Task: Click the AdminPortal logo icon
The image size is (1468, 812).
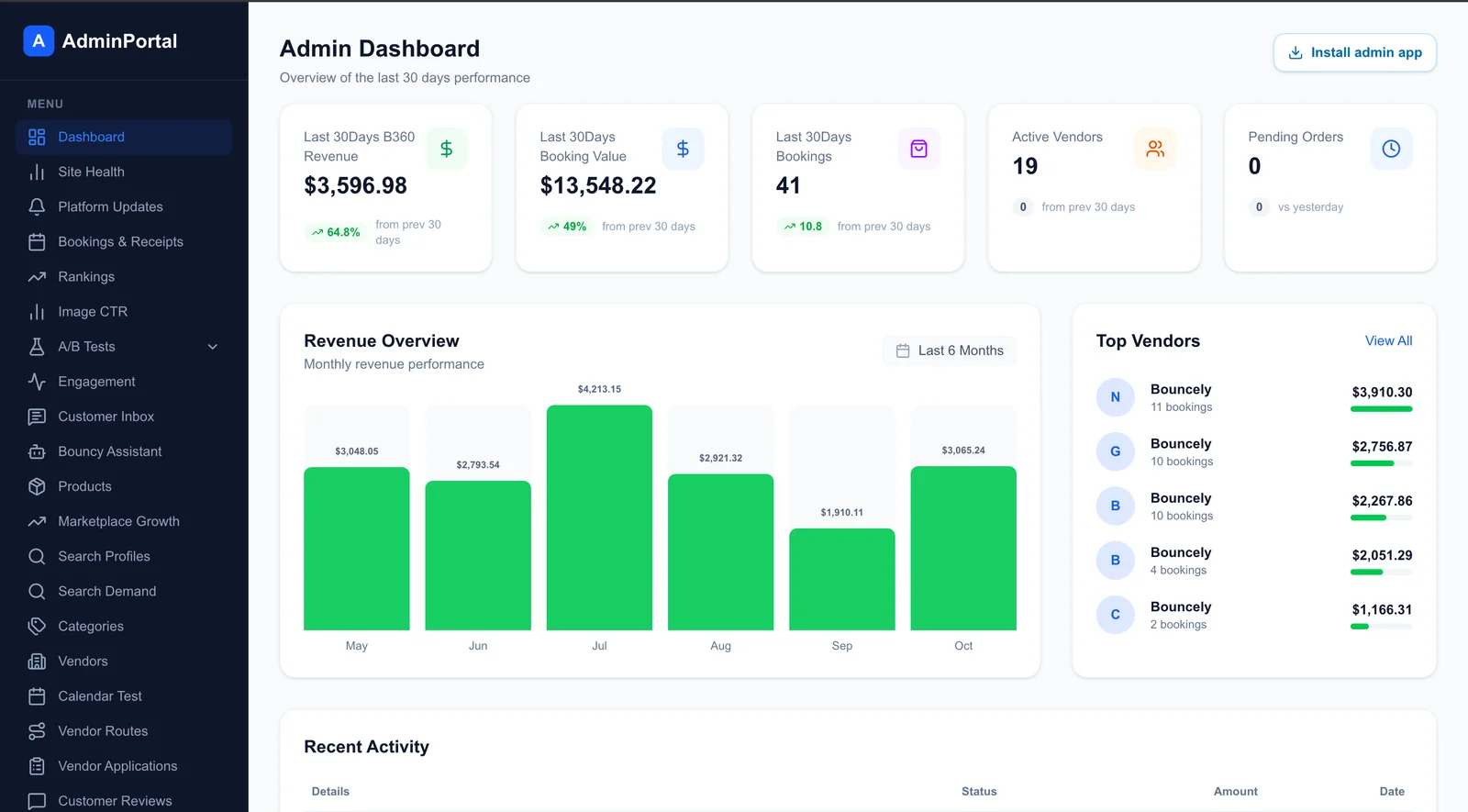Action: 39,41
